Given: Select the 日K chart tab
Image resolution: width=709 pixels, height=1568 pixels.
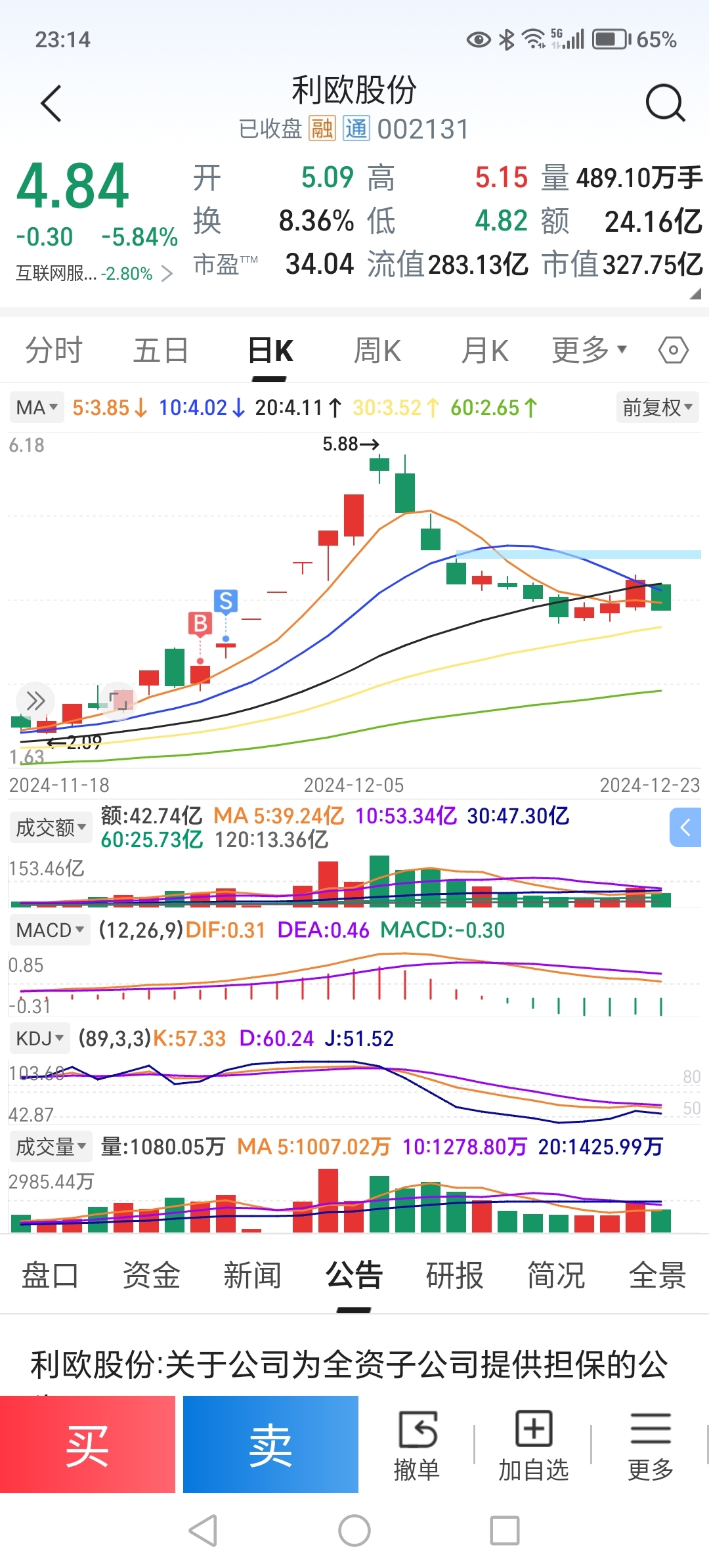Looking at the screenshot, I should pos(270,350).
